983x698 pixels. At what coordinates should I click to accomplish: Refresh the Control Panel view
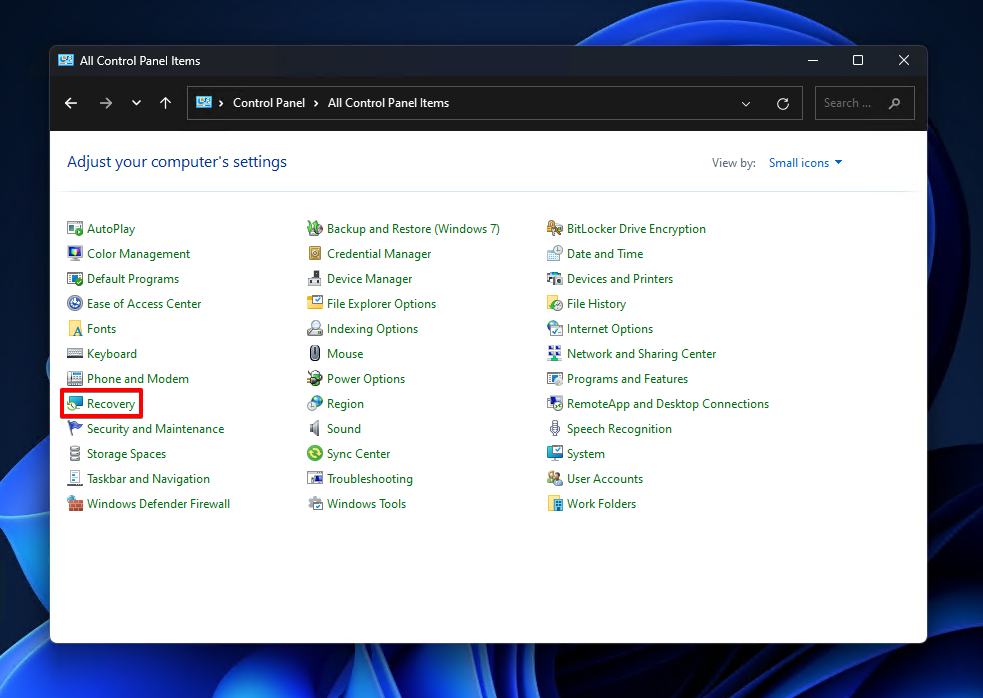[783, 103]
